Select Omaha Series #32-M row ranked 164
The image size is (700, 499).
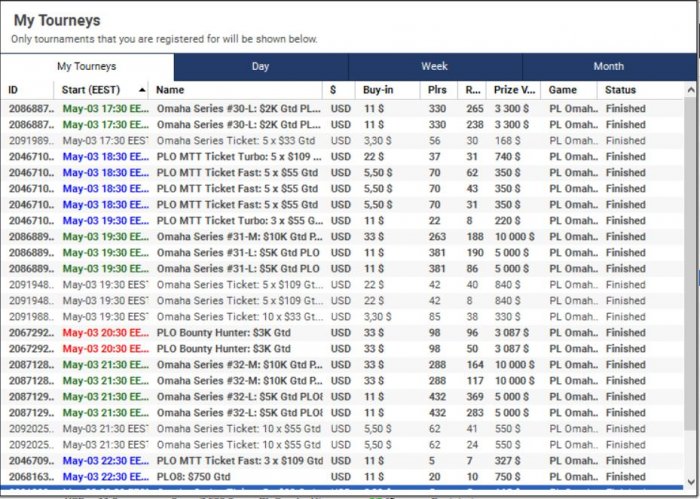[342, 365]
